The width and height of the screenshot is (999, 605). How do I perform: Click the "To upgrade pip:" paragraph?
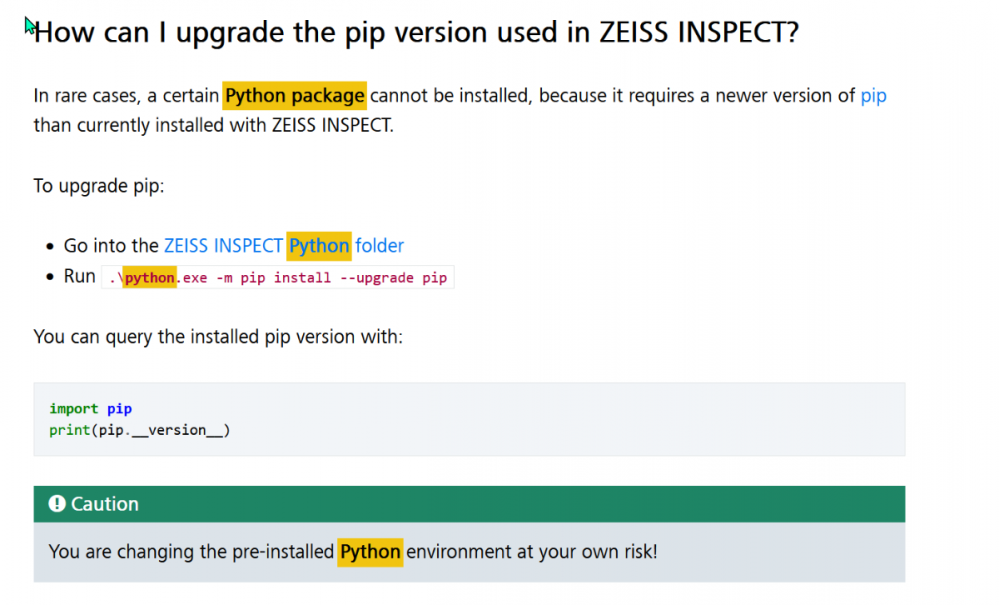tap(98, 186)
